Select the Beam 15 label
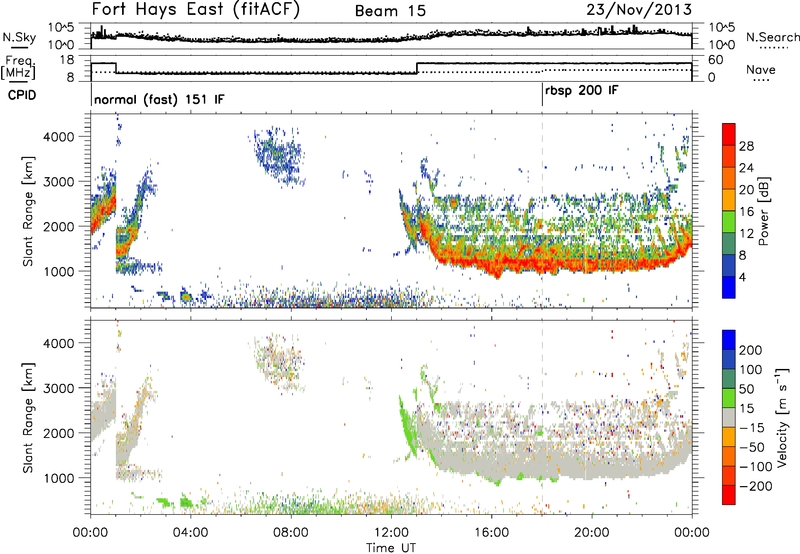The image size is (800, 554). (390, 11)
